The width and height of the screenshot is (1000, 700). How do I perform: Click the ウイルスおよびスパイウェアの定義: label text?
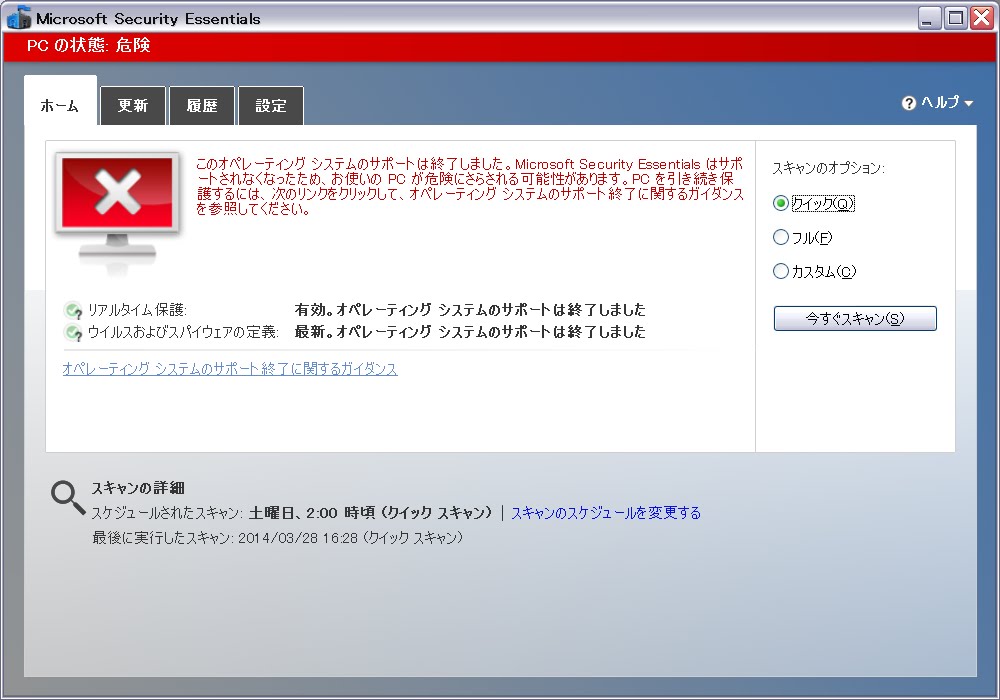coord(183,332)
